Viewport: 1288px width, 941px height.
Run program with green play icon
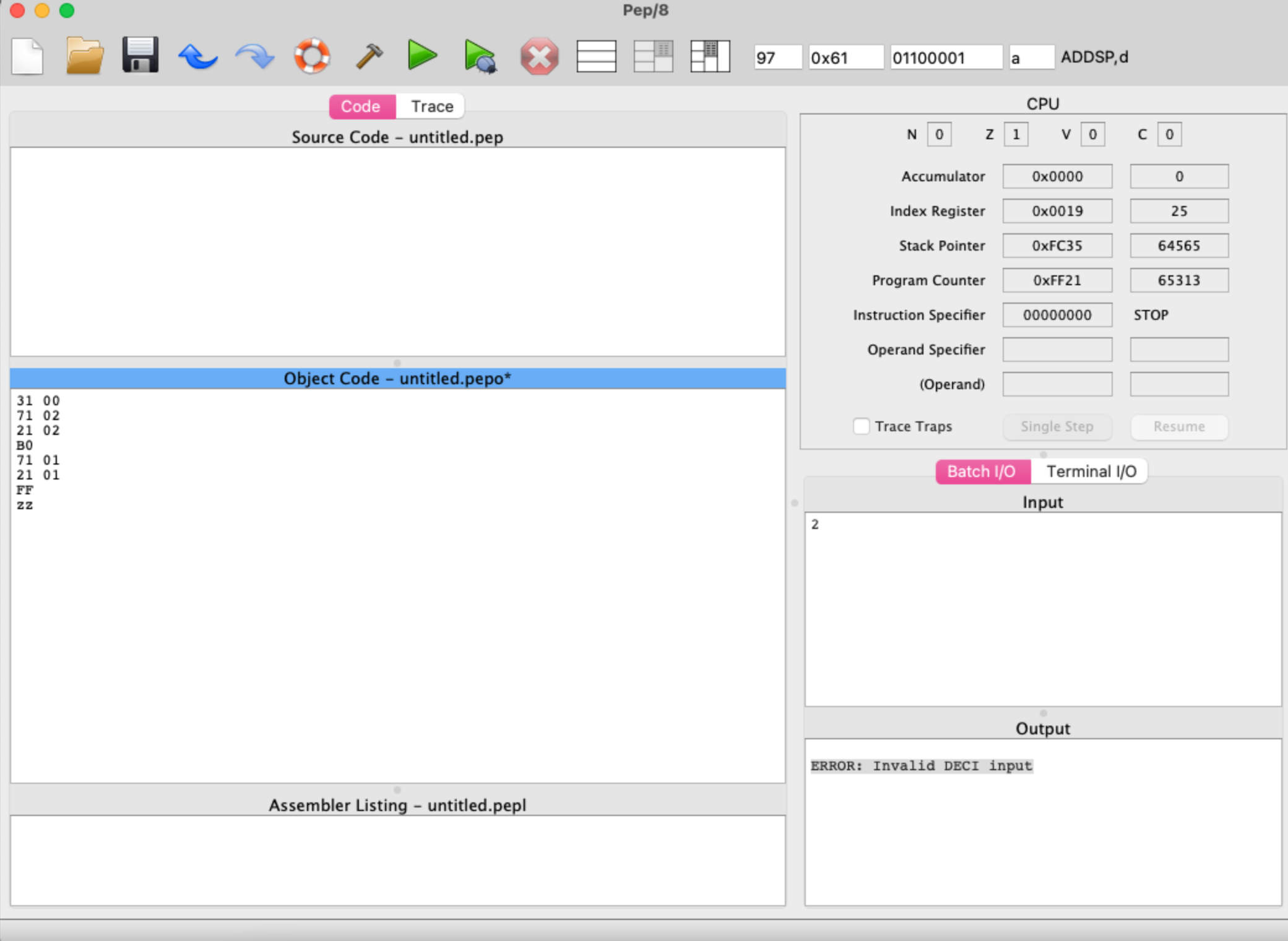click(x=423, y=56)
